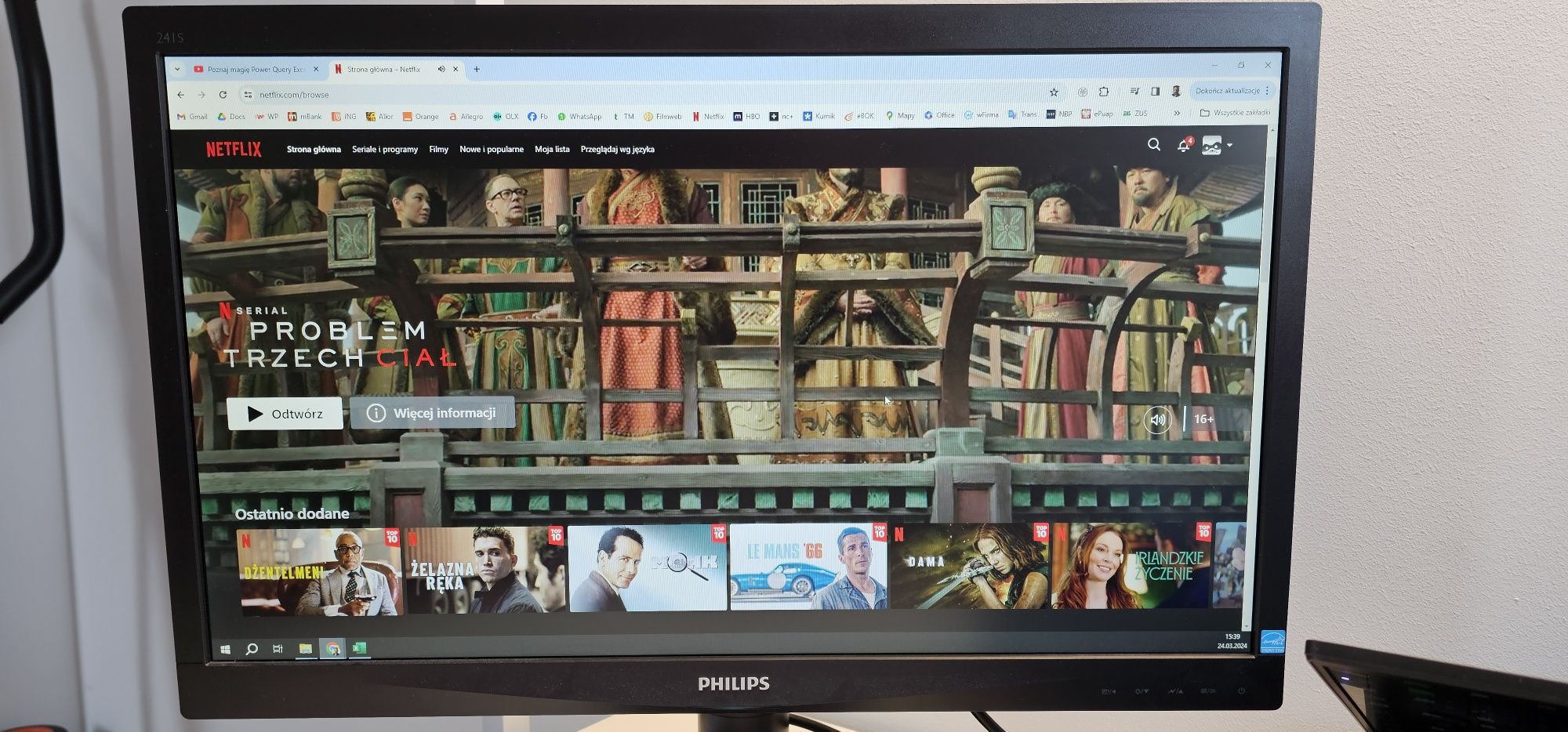This screenshot has width=1568, height=732.
Task: Expand the tab search dropdown arrow
Action: [177, 69]
